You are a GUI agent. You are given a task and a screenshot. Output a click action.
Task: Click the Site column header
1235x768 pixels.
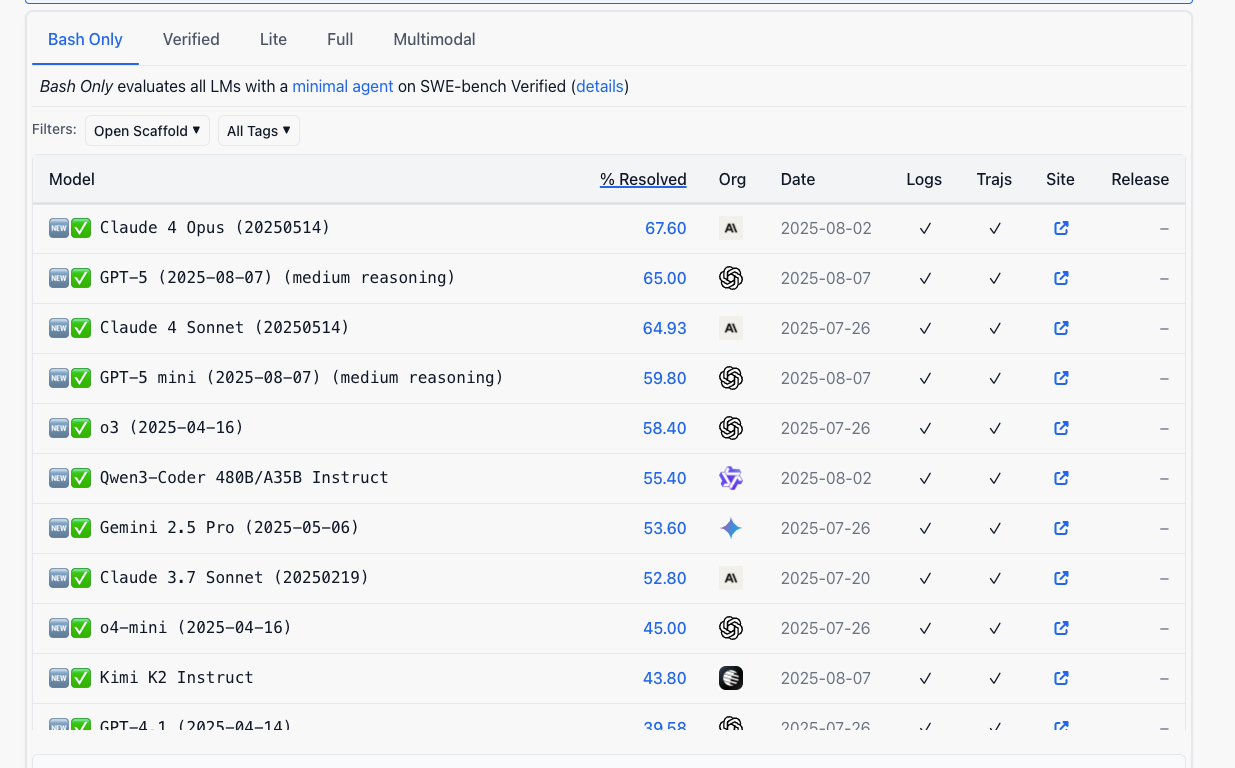(x=1060, y=180)
